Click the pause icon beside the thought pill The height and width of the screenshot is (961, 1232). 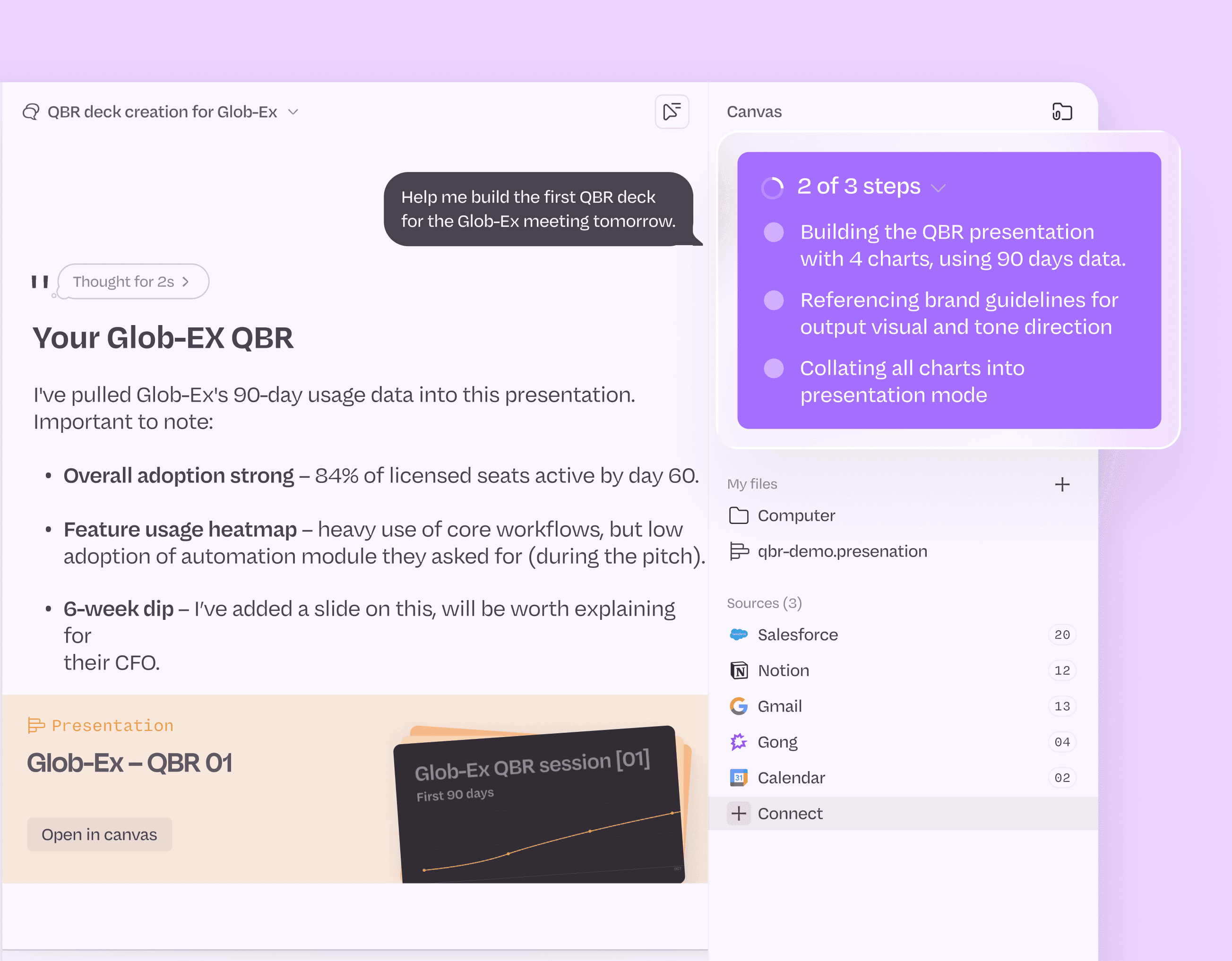pyautogui.click(x=40, y=282)
